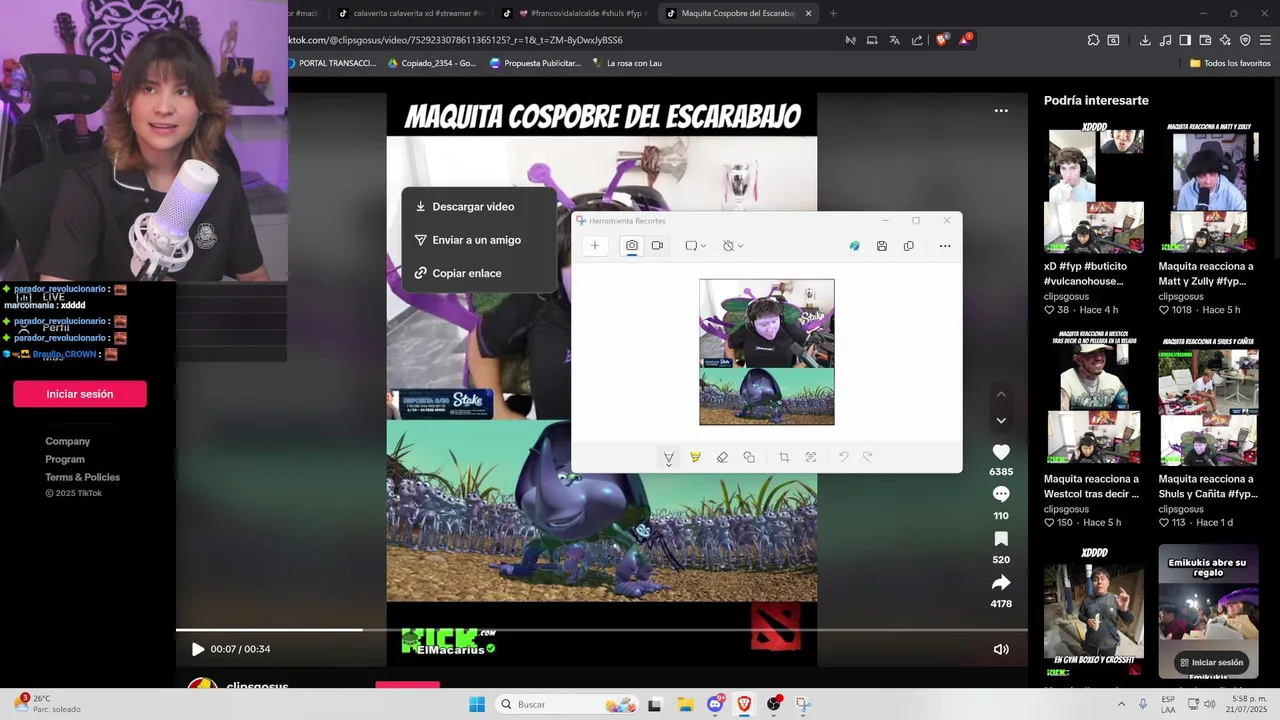Open xD #fyp #buticito recommended video thumbnail
Image resolution: width=1280 pixels, height=720 pixels.
click(x=1094, y=187)
